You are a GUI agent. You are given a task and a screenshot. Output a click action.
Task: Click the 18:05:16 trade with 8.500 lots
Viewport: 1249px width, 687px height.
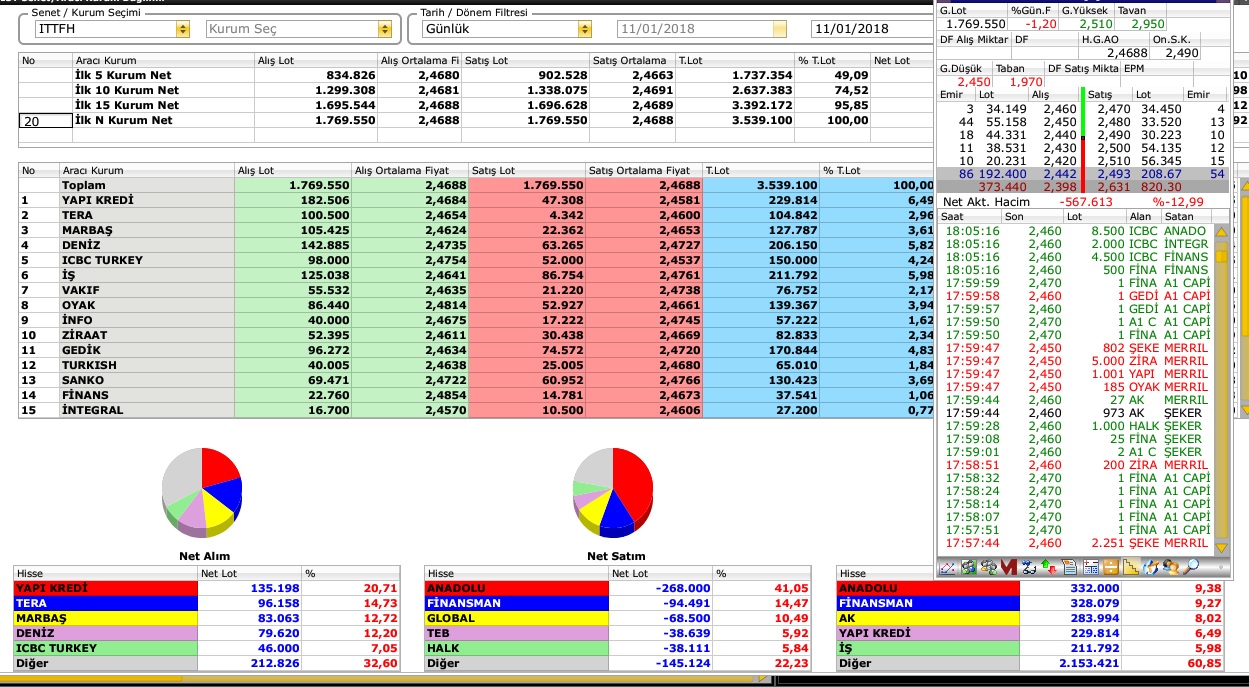[x=1075, y=231]
